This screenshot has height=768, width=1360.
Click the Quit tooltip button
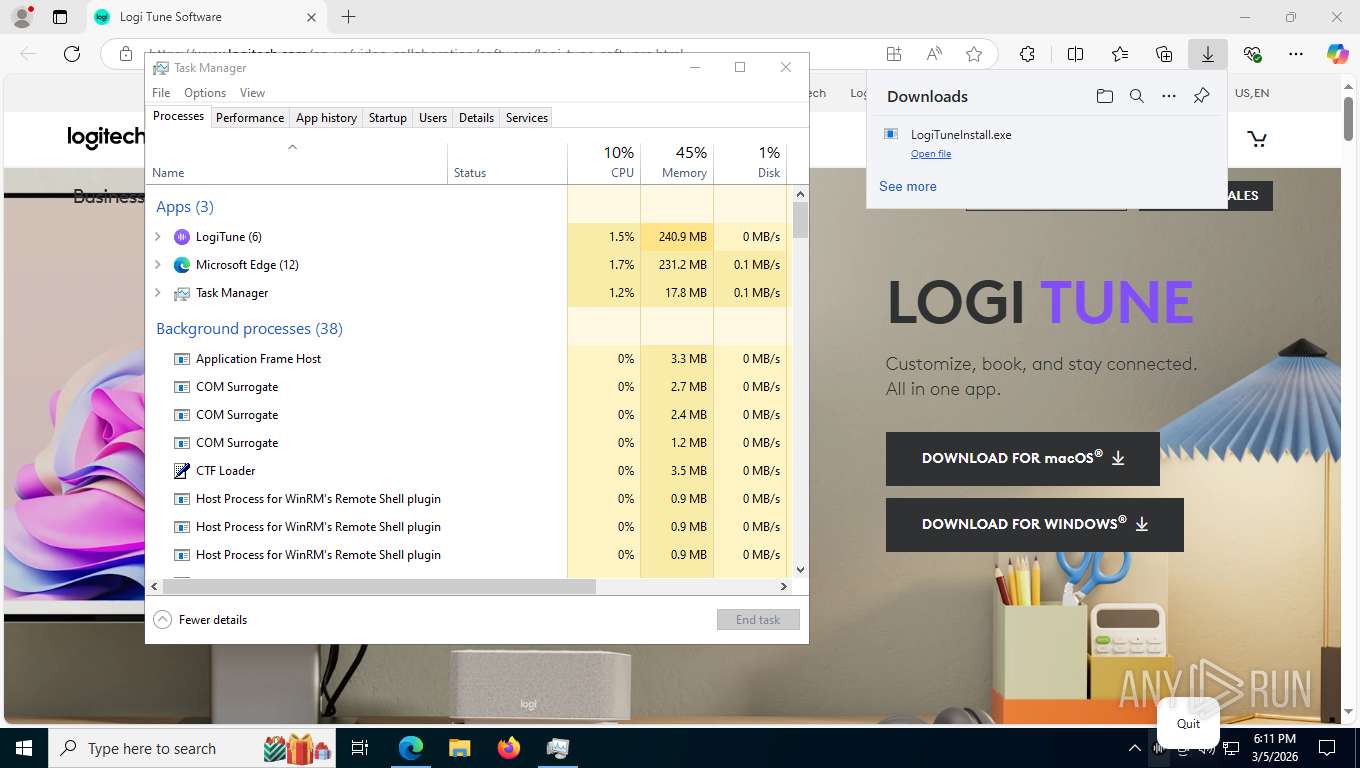click(x=1188, y=724)
